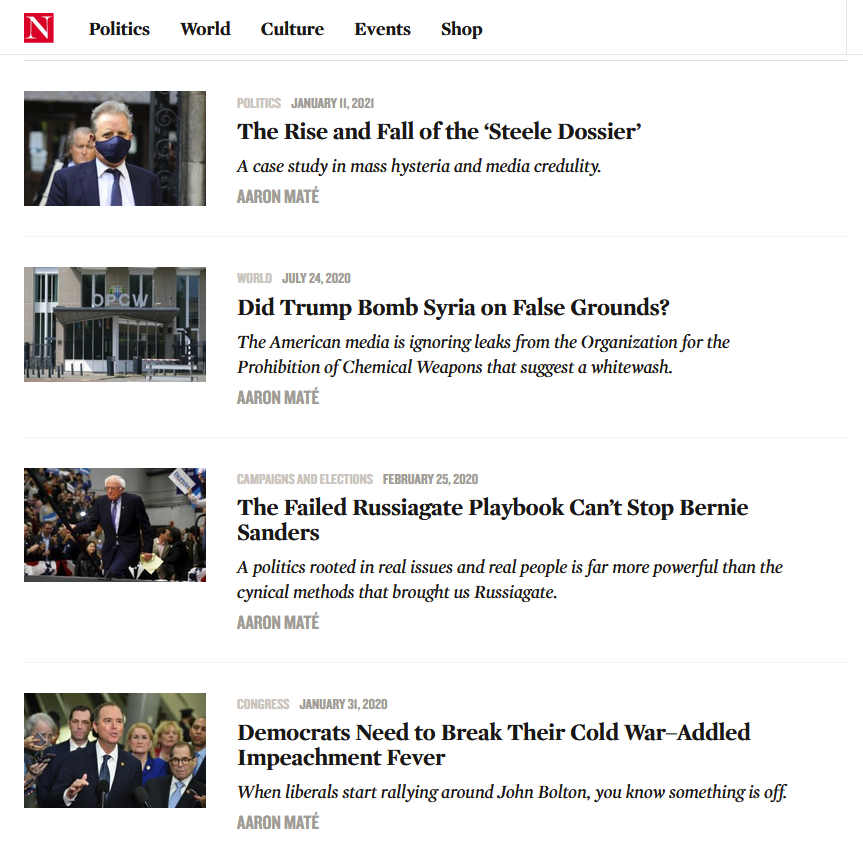This screenshot has height=843, width=863.
Task: Open Aaron Maté byline under Syria article
Action: (278, 397)
